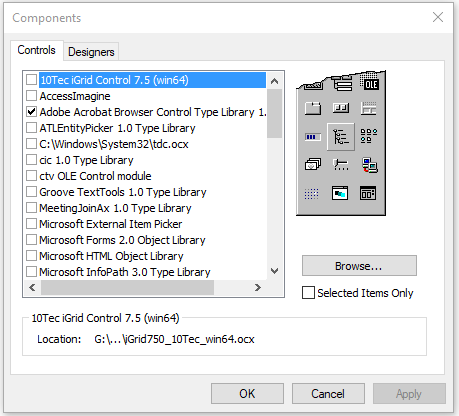
Task: Click the picture window icon with teal squares
Action: tap(340, 193)
